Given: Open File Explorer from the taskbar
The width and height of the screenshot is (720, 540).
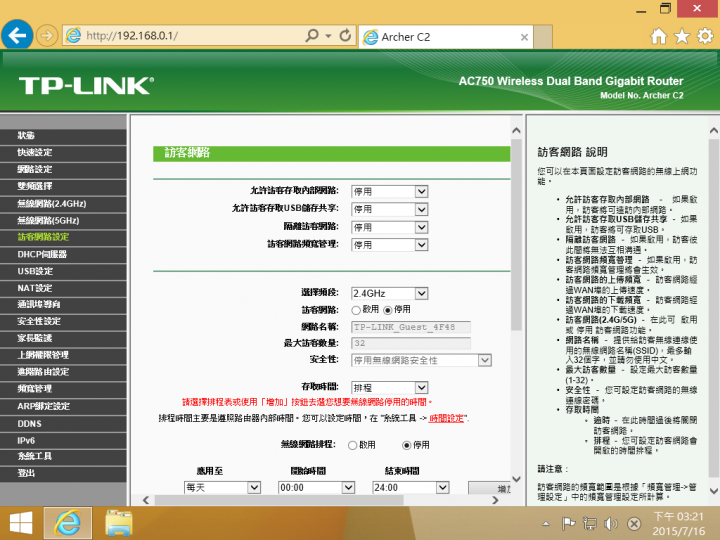Looking at the screenshot, I should [119, 523].
